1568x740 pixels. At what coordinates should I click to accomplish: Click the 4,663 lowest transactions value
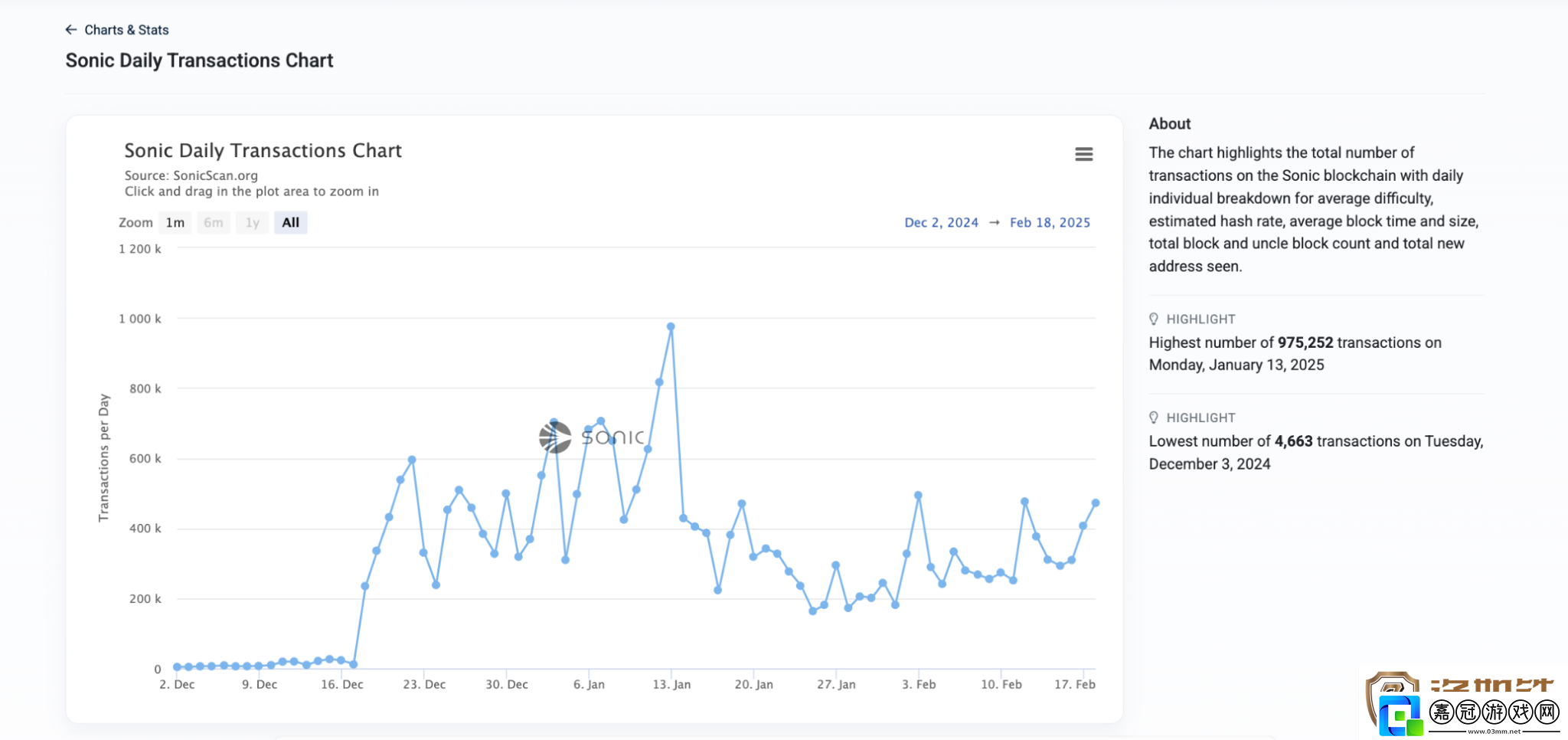pos(1293,441)
